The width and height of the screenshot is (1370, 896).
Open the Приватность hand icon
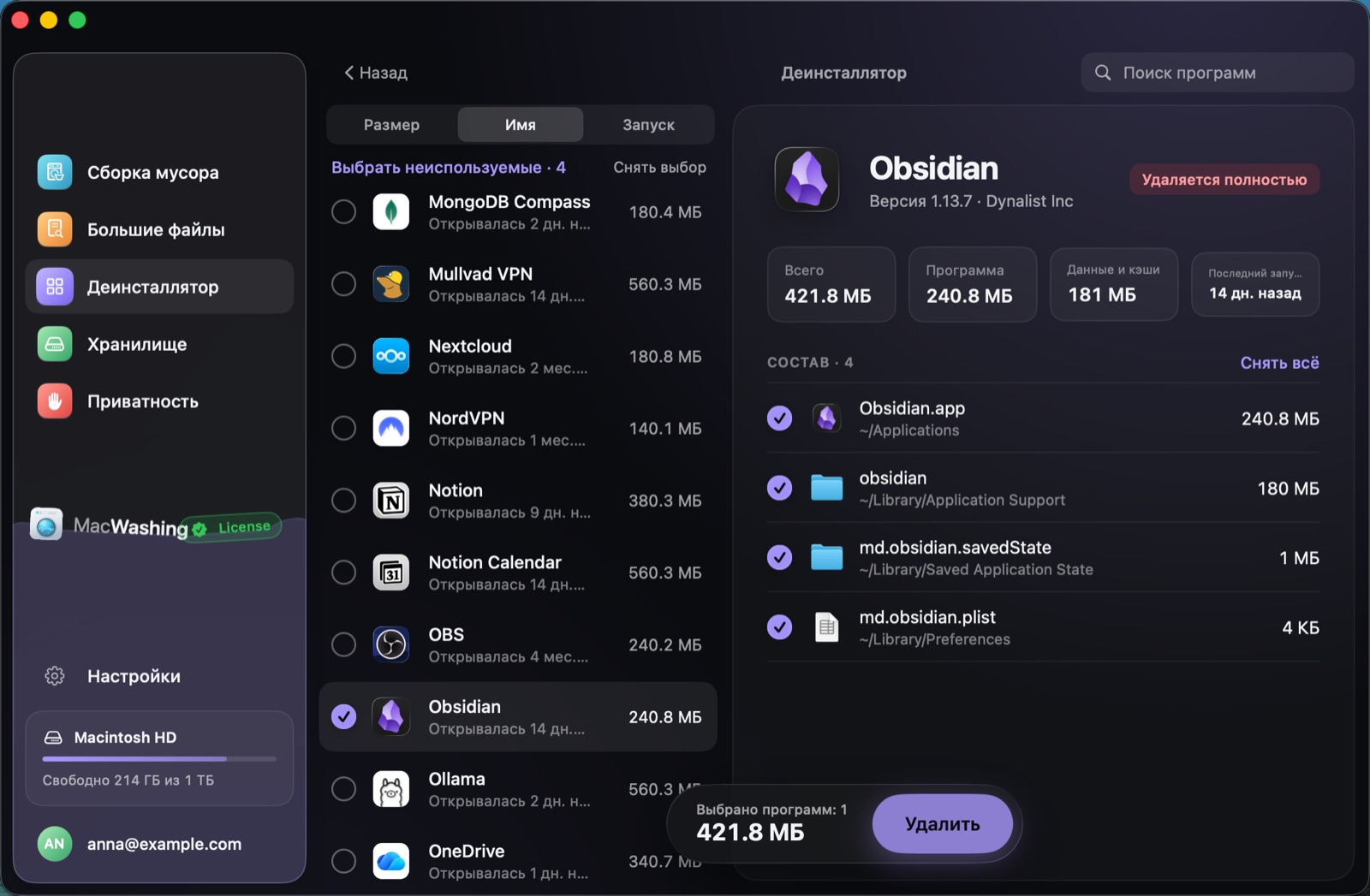55,401
